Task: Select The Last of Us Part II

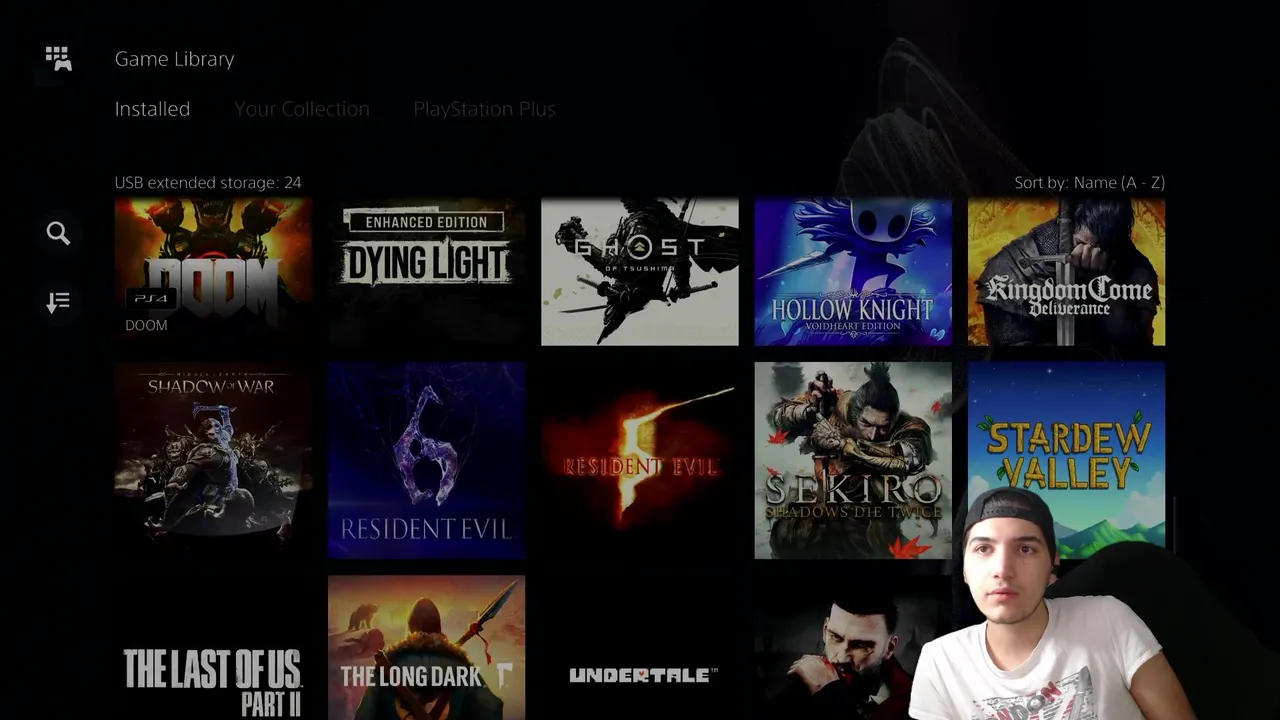Action: [213, 648]
